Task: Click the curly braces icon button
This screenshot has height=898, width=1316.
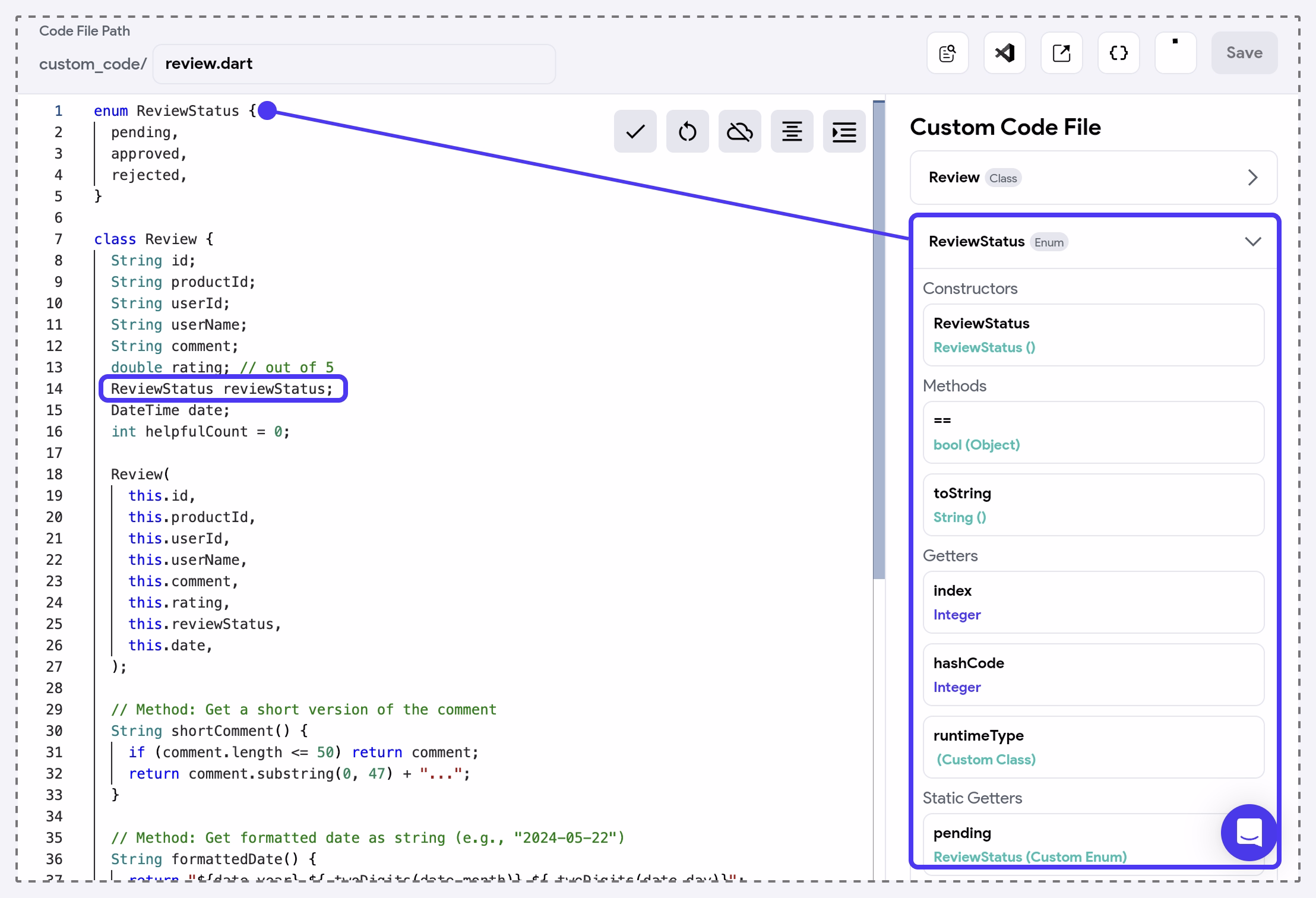Action: click(x=1119, y=53)
